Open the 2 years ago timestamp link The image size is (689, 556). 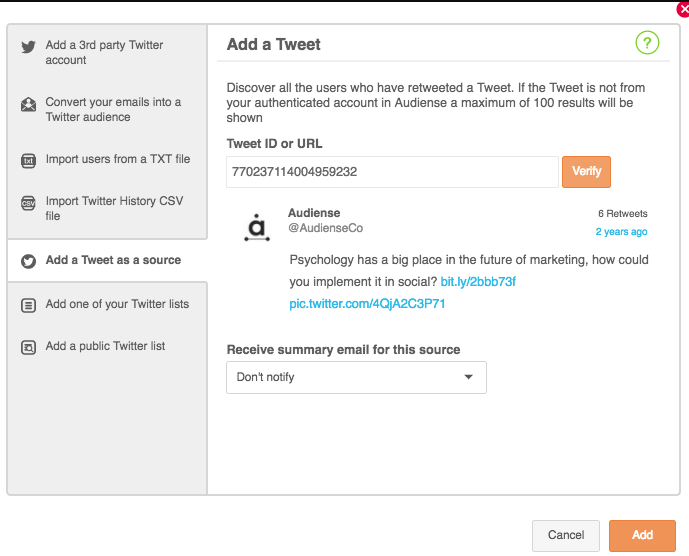click(621, 232)
